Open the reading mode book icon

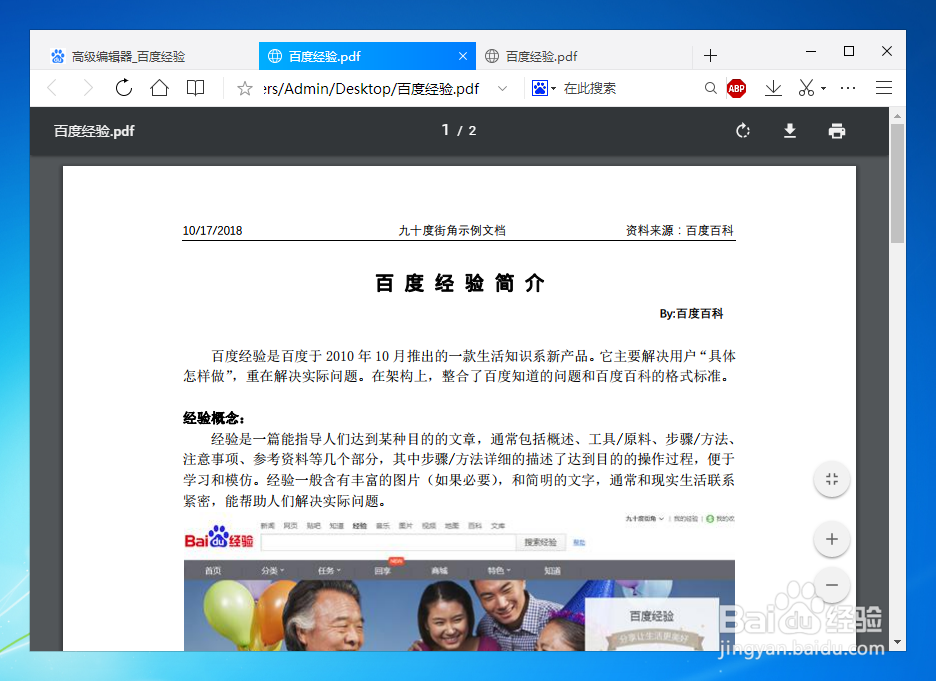[x=195, y=88]
